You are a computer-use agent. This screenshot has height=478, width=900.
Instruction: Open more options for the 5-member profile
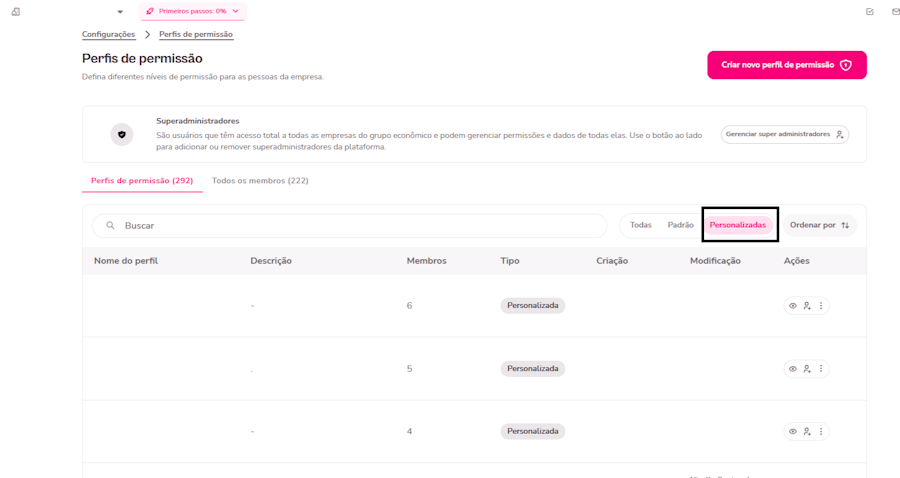pos(821,369)
